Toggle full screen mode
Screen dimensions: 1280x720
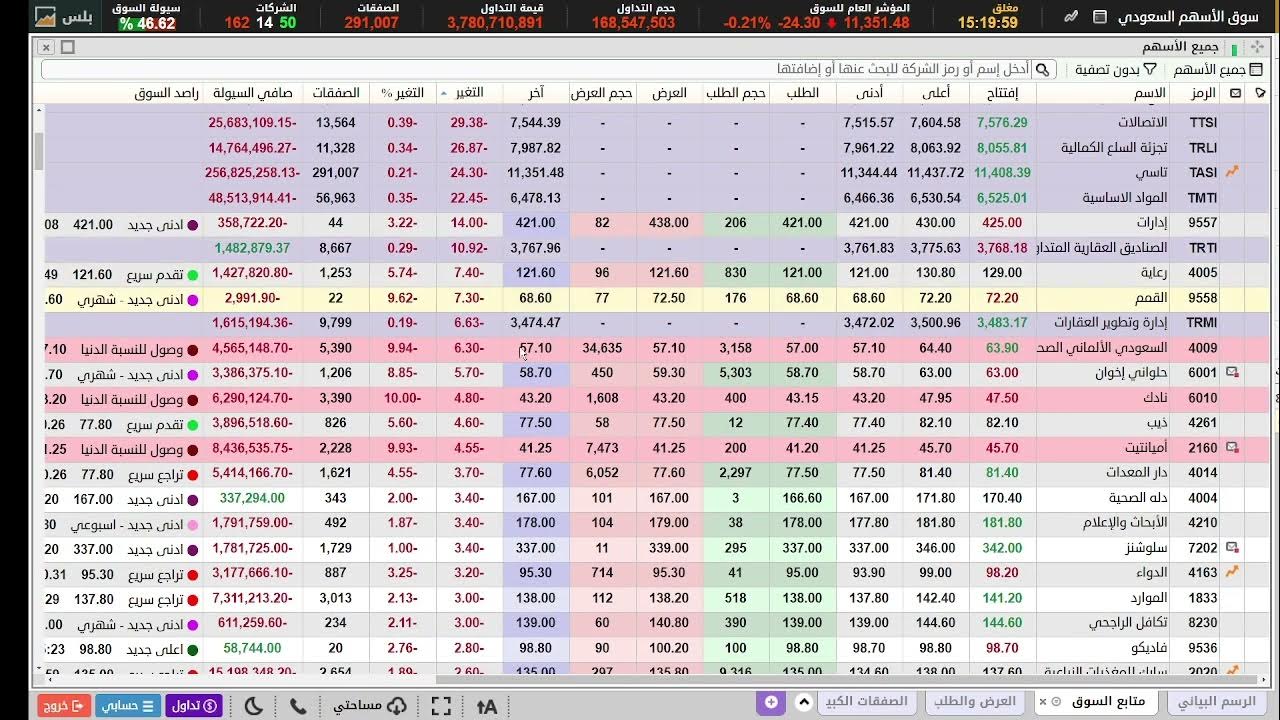441,706
